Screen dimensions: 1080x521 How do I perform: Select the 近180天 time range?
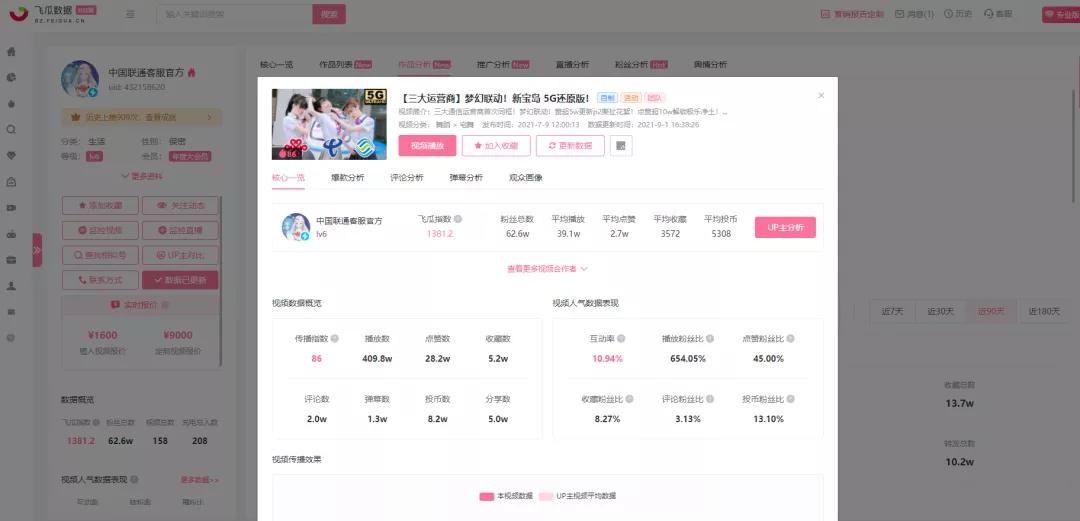coord(1044,311)
